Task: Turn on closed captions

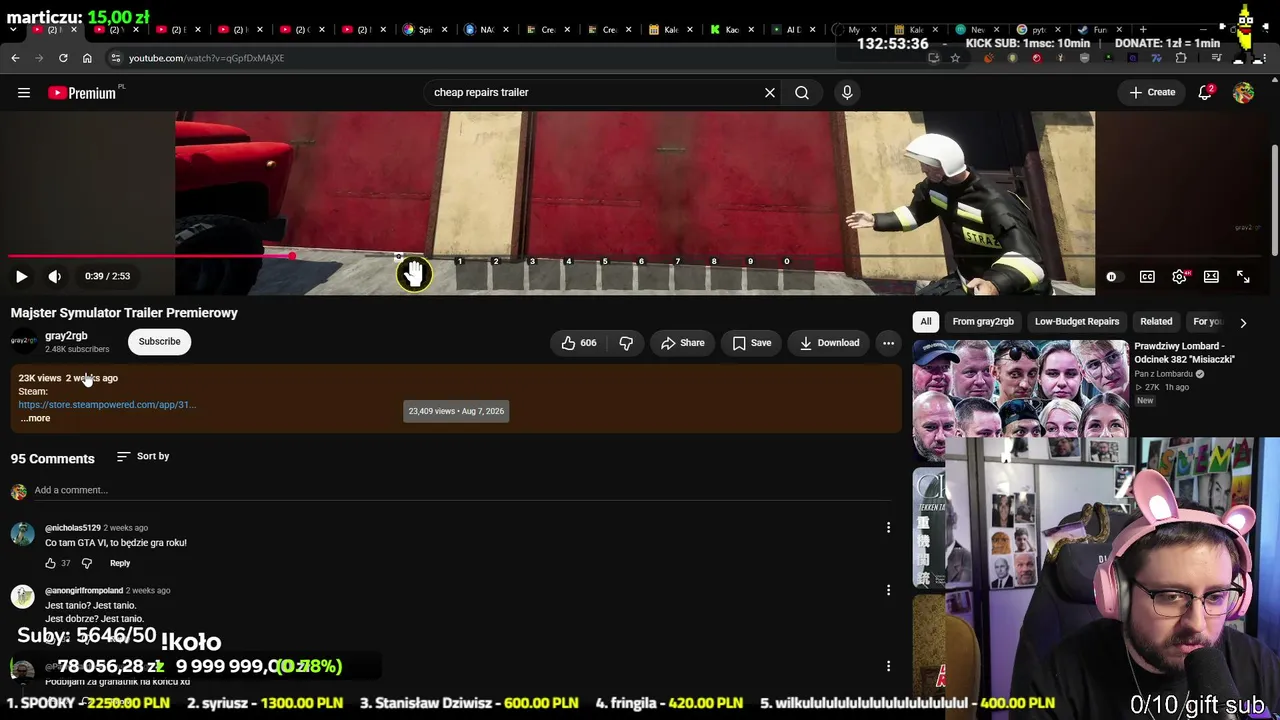Action: (x=1147, y=277)
